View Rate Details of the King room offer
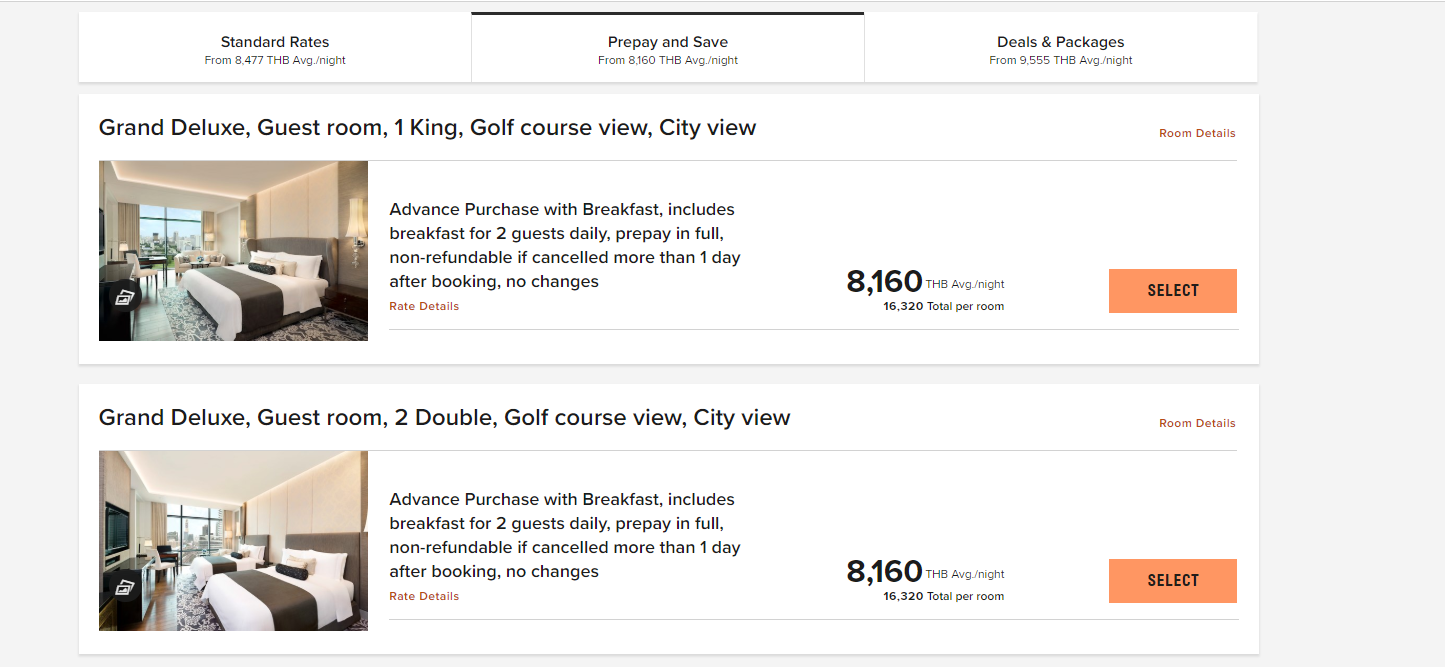Screen dimensions: 1445x667 [x=423, y=306]
